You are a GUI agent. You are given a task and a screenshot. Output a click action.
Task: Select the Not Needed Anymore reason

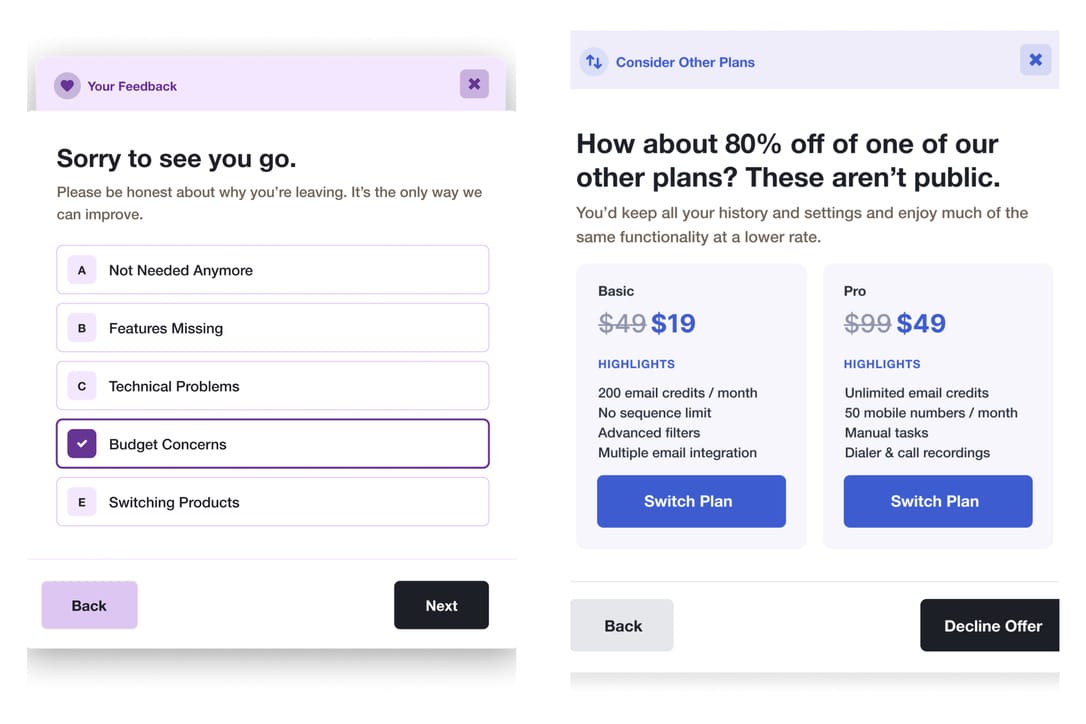point(272,269)
